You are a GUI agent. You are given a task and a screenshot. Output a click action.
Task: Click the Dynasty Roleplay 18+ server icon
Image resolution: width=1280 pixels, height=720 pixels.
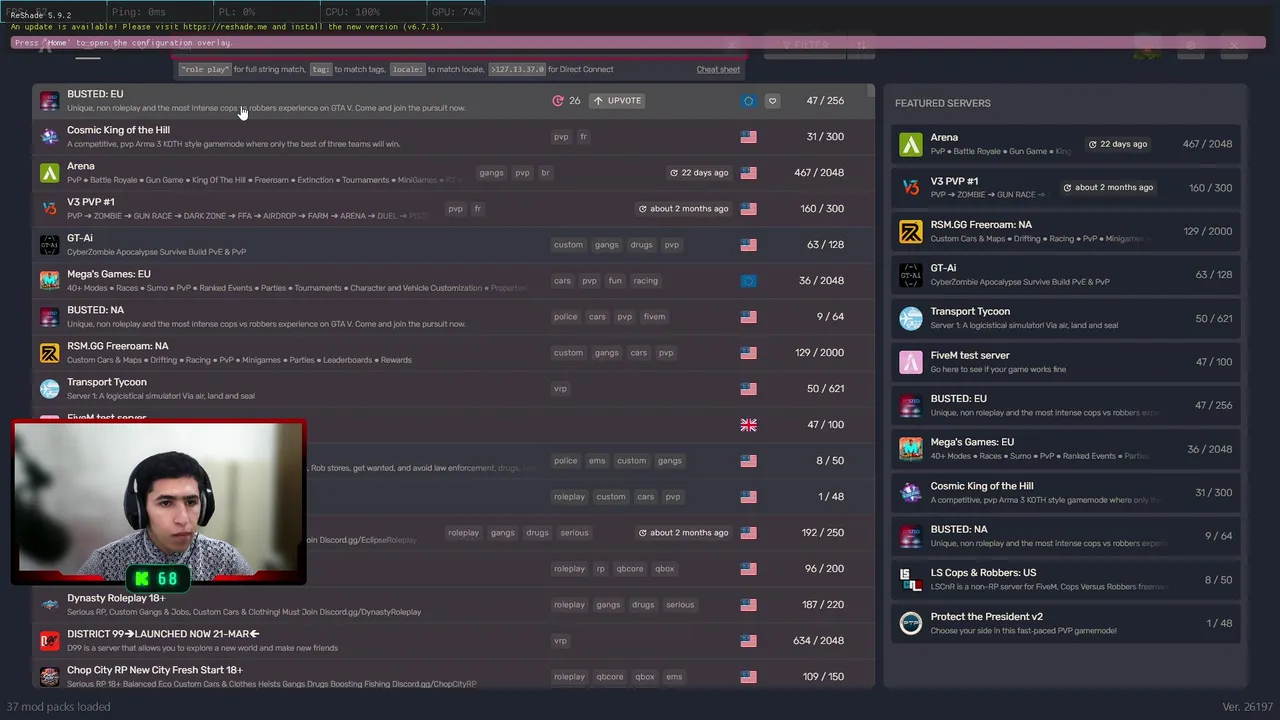tap(49, 605)
